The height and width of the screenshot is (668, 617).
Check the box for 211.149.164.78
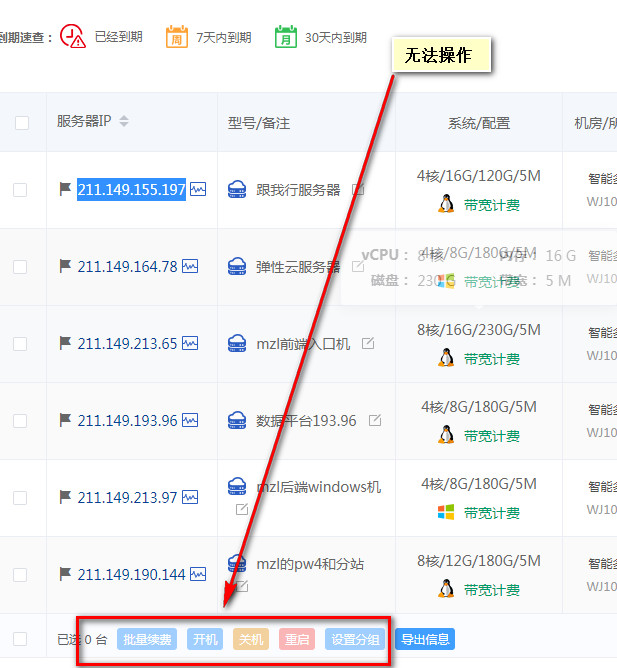tap(20, 267)
